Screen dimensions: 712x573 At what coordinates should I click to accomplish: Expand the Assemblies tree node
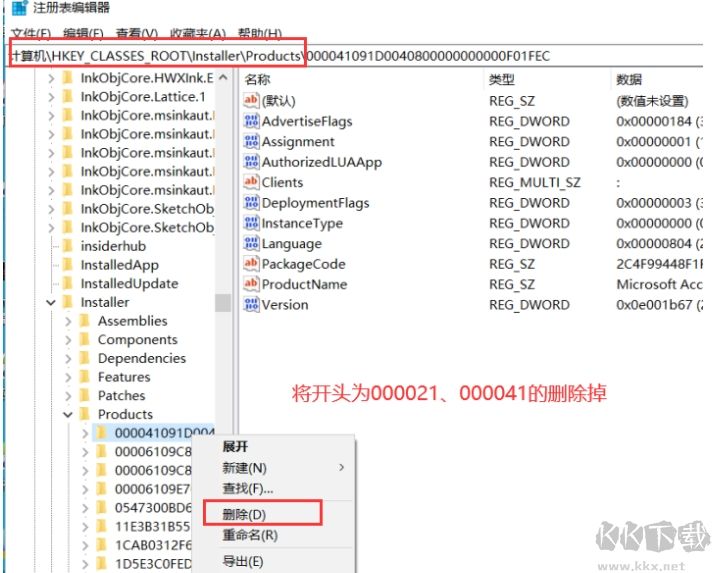click(x=68, y=321)
